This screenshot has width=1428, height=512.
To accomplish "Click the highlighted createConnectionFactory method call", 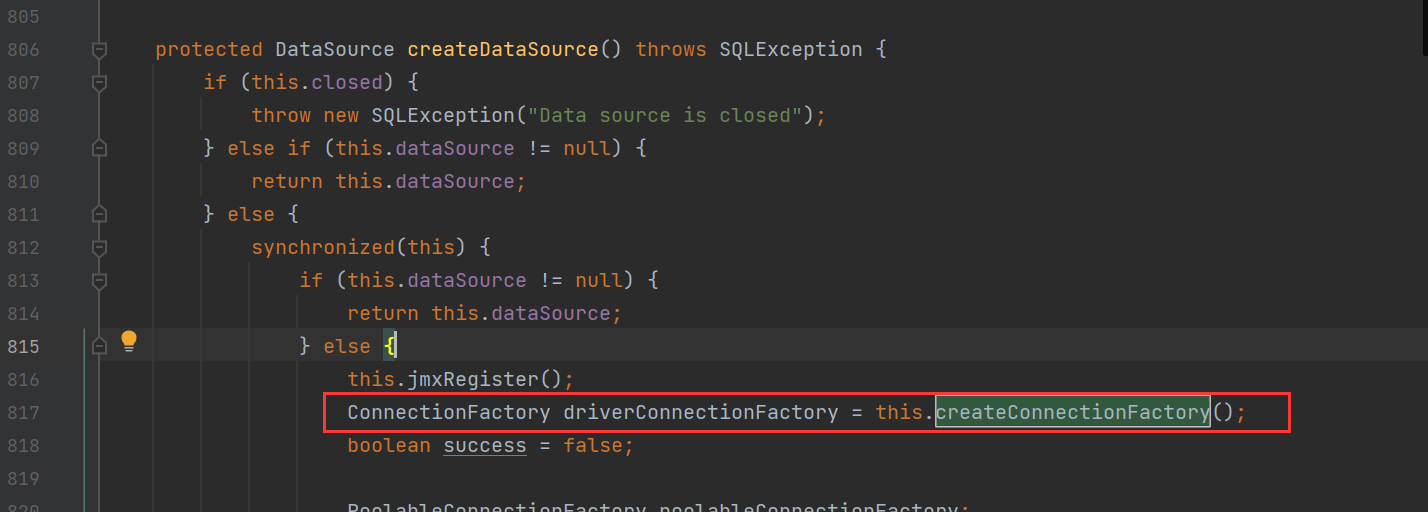I will 1072,412.
